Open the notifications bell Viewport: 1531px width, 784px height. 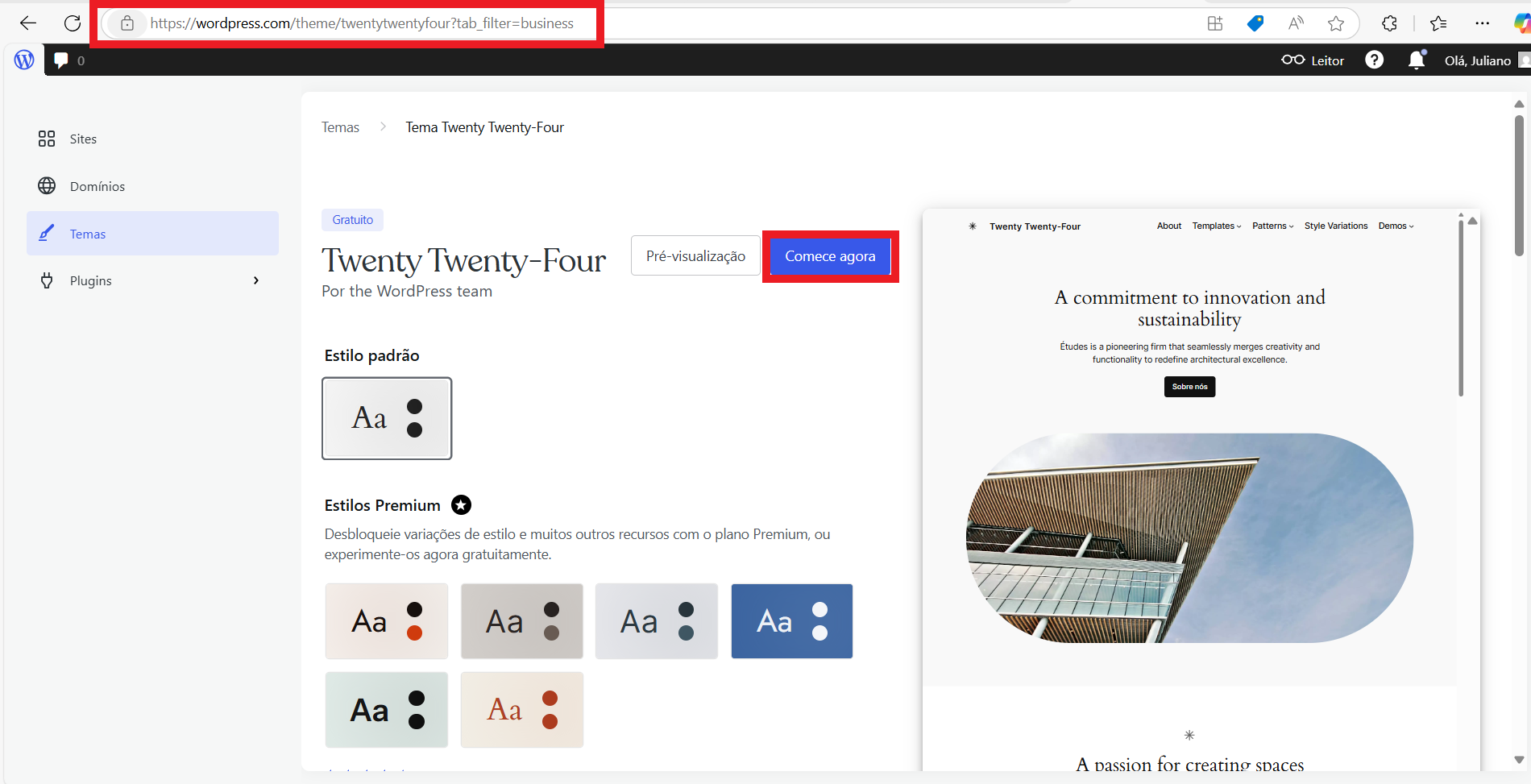[1416, 60]
